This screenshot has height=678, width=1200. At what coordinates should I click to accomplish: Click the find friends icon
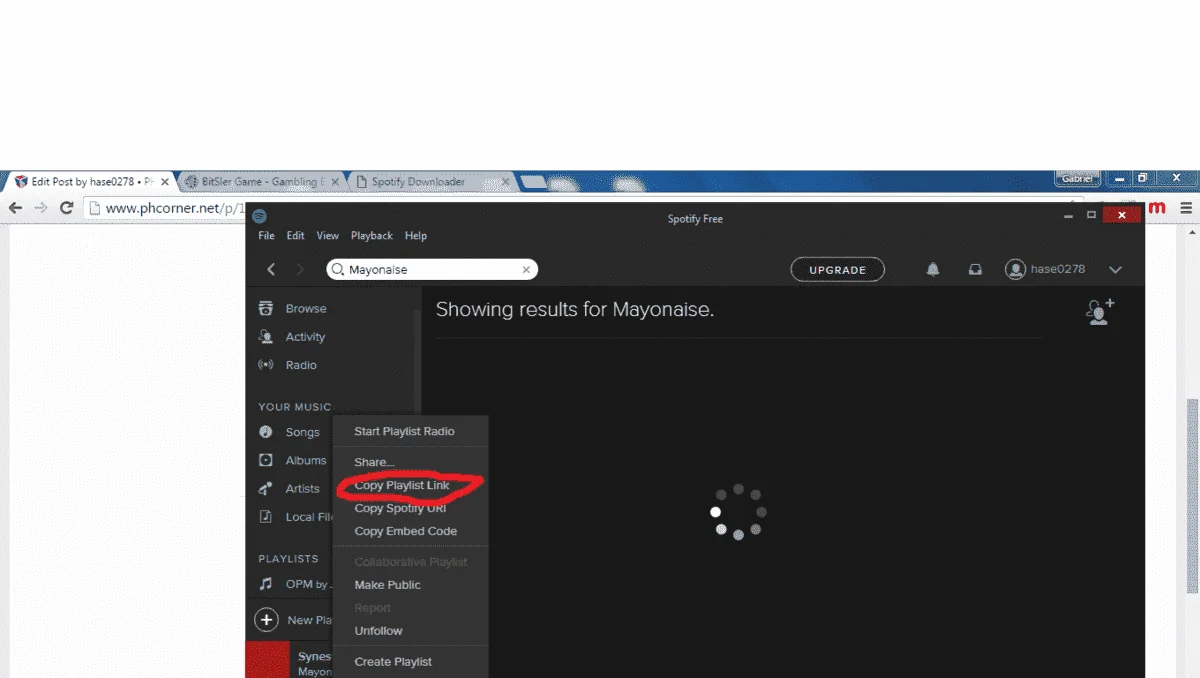point(1100,311)
